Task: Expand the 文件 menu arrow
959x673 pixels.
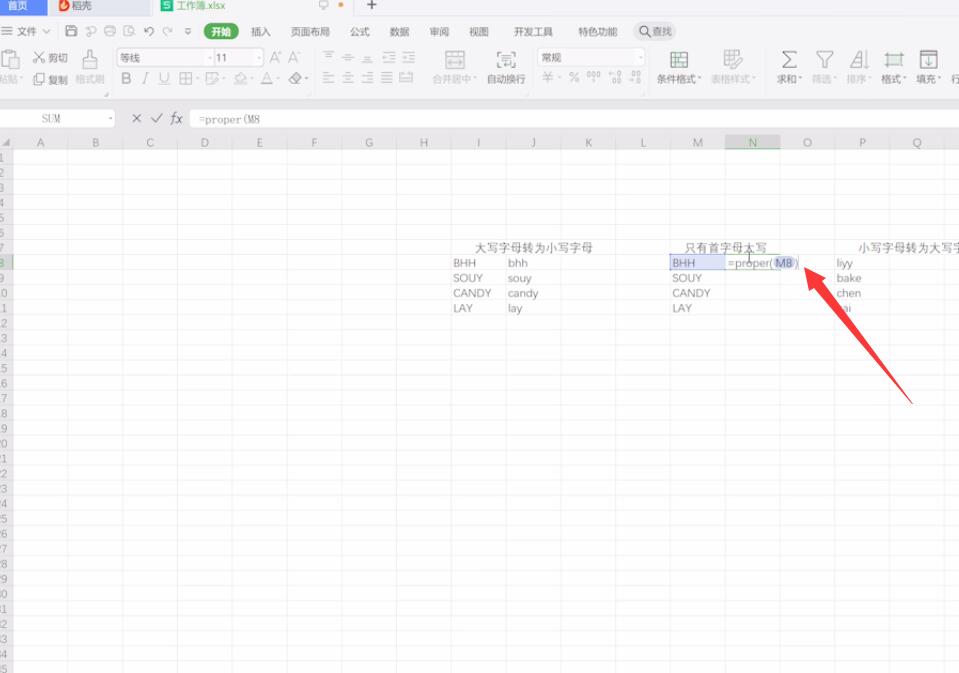Action: coord(46,31)
